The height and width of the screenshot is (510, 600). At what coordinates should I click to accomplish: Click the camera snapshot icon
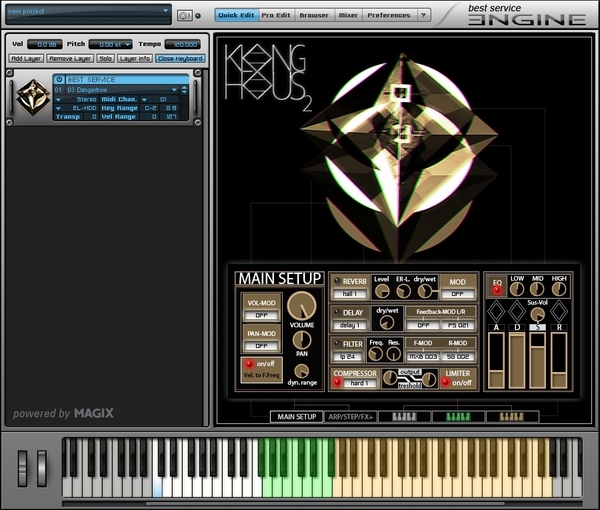point(184,15)
